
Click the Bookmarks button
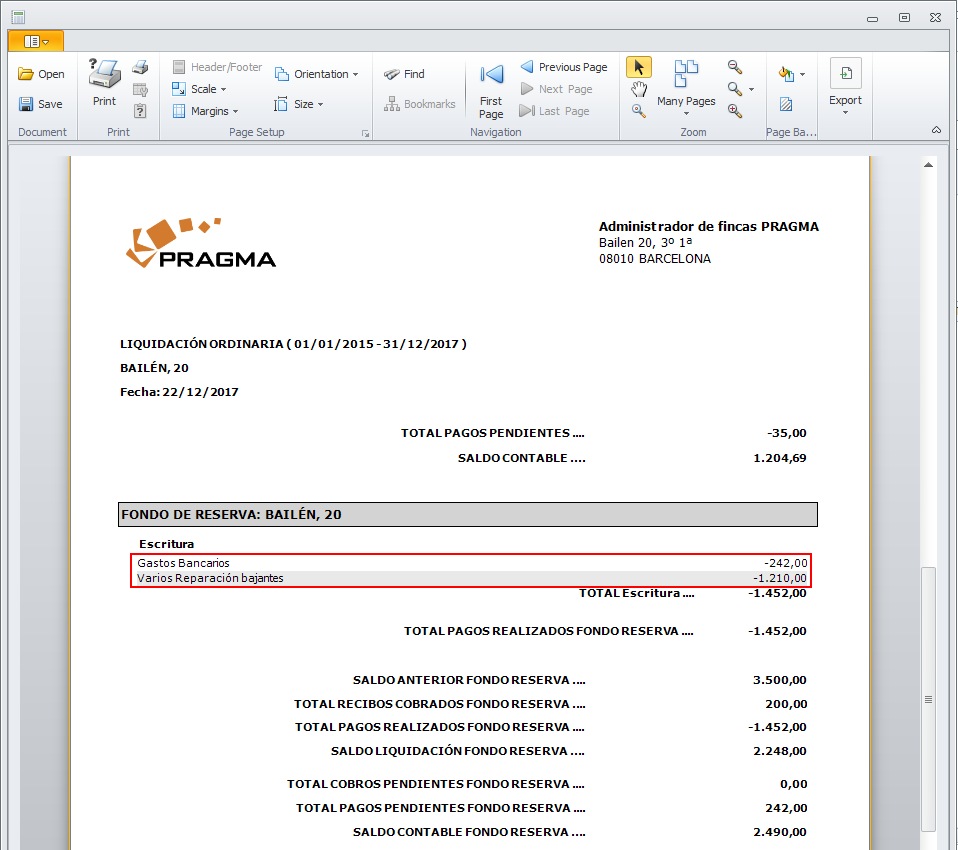[419, 104]
